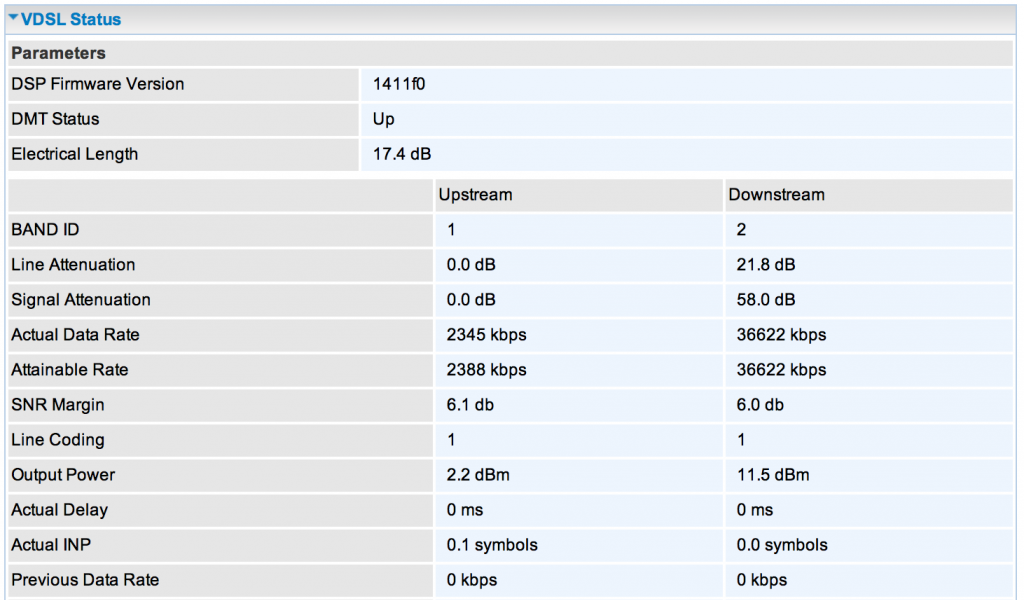Select firmware version value 1411f0
Viewport: 1024px width, 600px height.
click(399, 84)
